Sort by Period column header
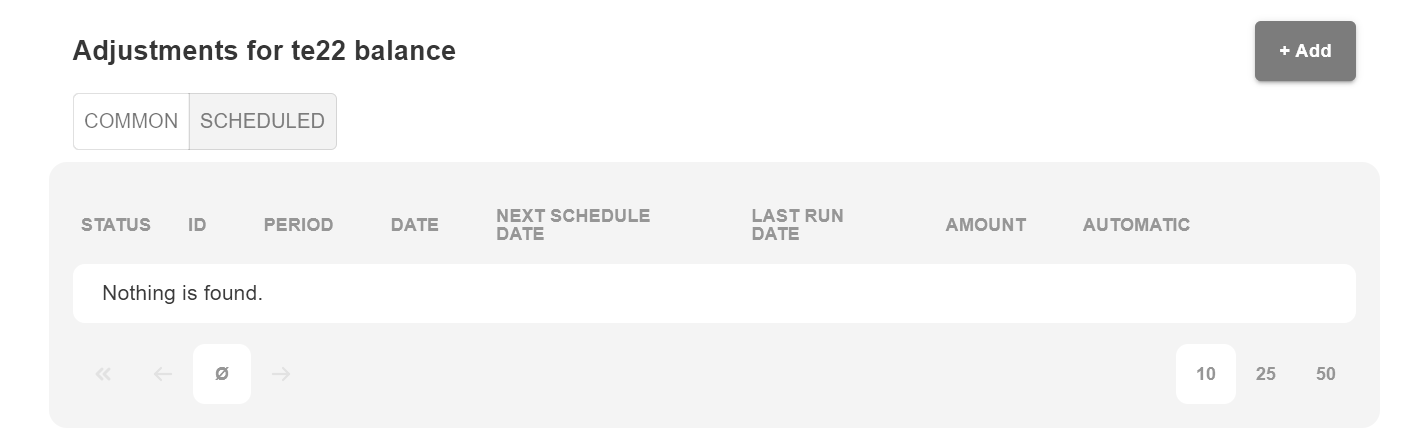Viewport: 1423px width, 446px height. [x=298, y=225]
